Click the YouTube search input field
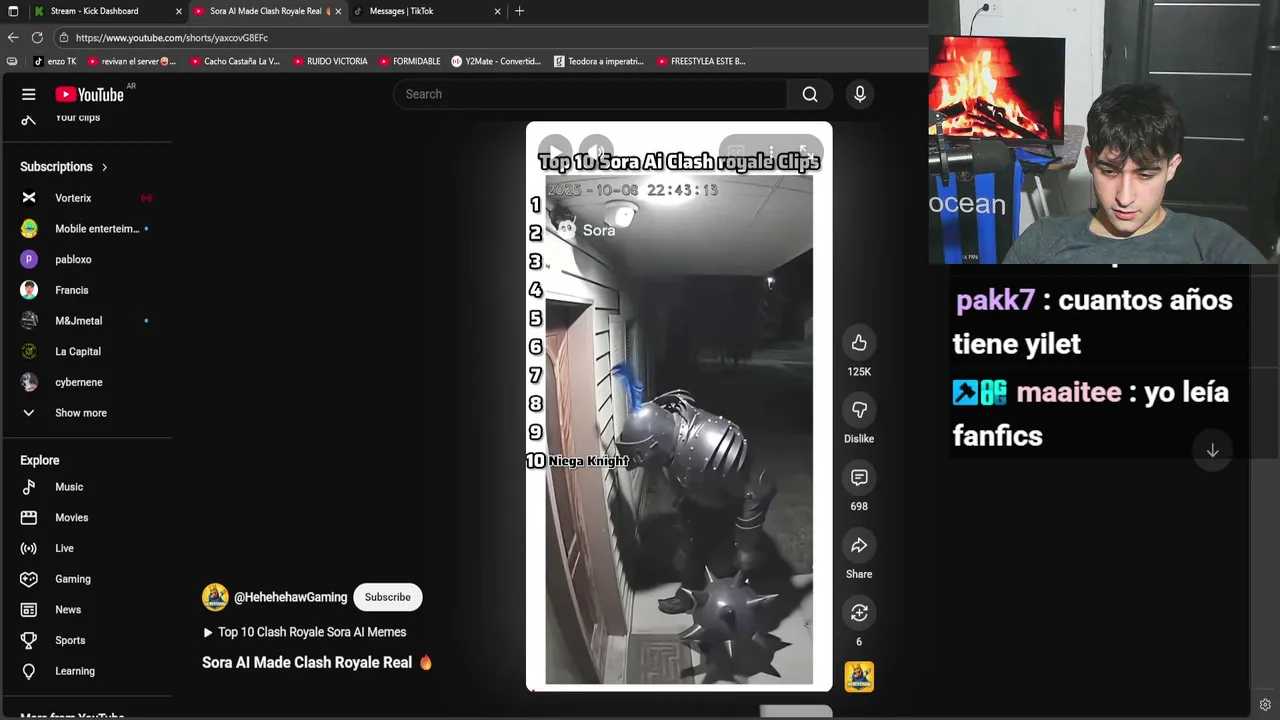This screenshot has width=1280, height=720. (590, 94)
